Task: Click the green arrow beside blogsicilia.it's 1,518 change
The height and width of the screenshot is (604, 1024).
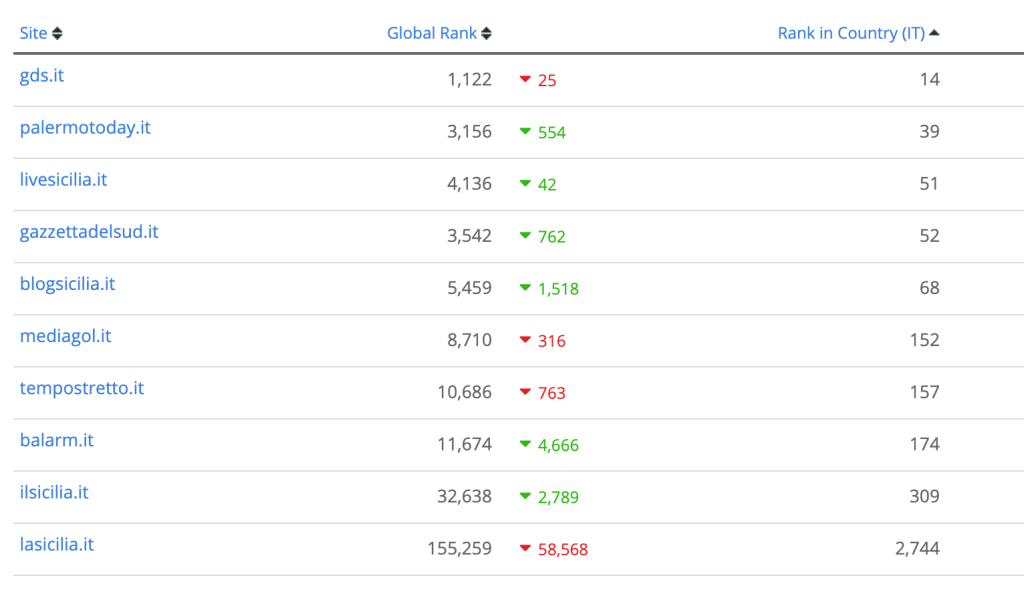Action: (x=527, y=288)
